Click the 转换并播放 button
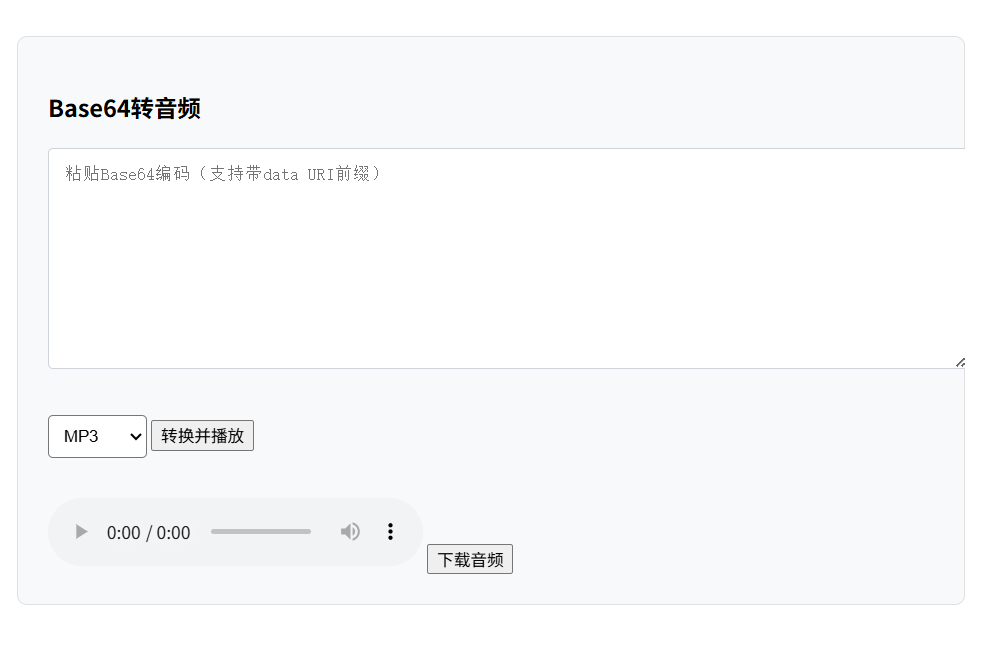The width and height of the screenshot is (988, 662). 202,435
